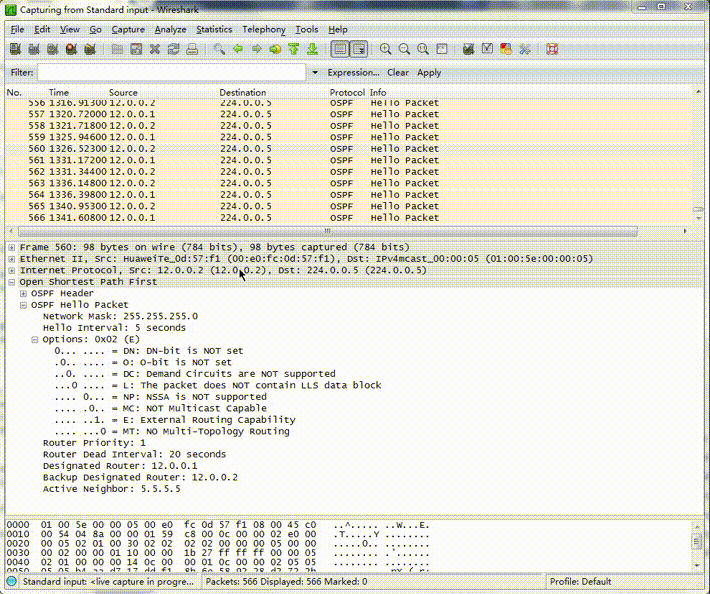710x594 pixels.
Task: Toggle packet list colorize button
Action: (340, 49)
